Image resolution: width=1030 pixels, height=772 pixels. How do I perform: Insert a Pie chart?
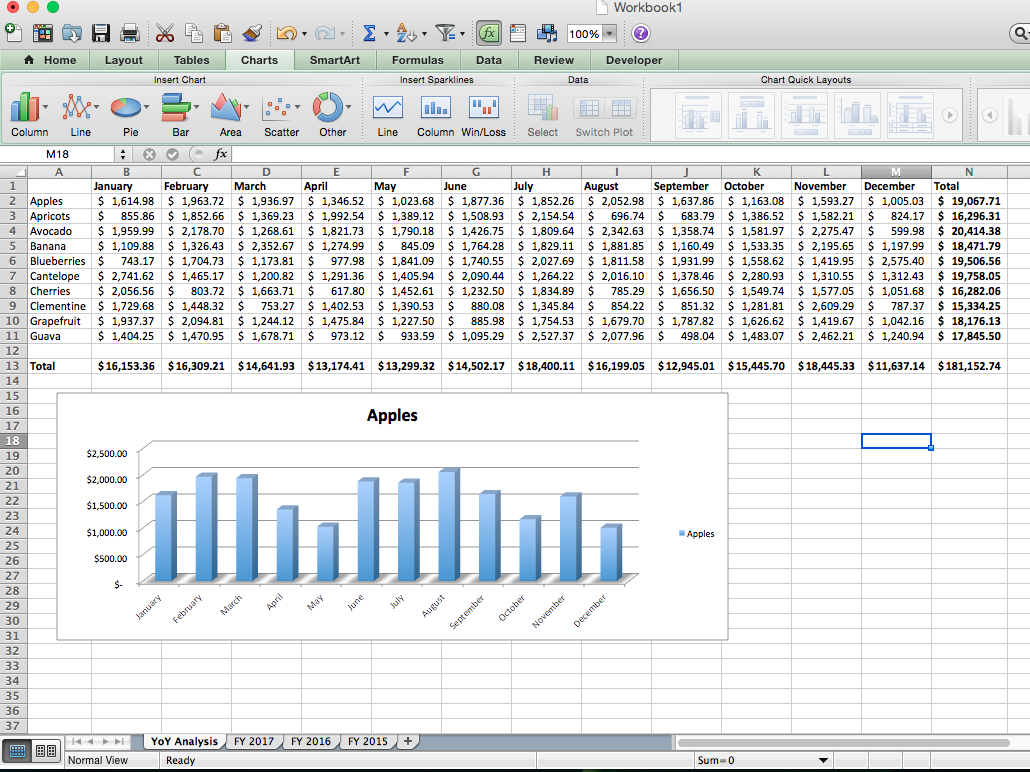pos(126,108)
